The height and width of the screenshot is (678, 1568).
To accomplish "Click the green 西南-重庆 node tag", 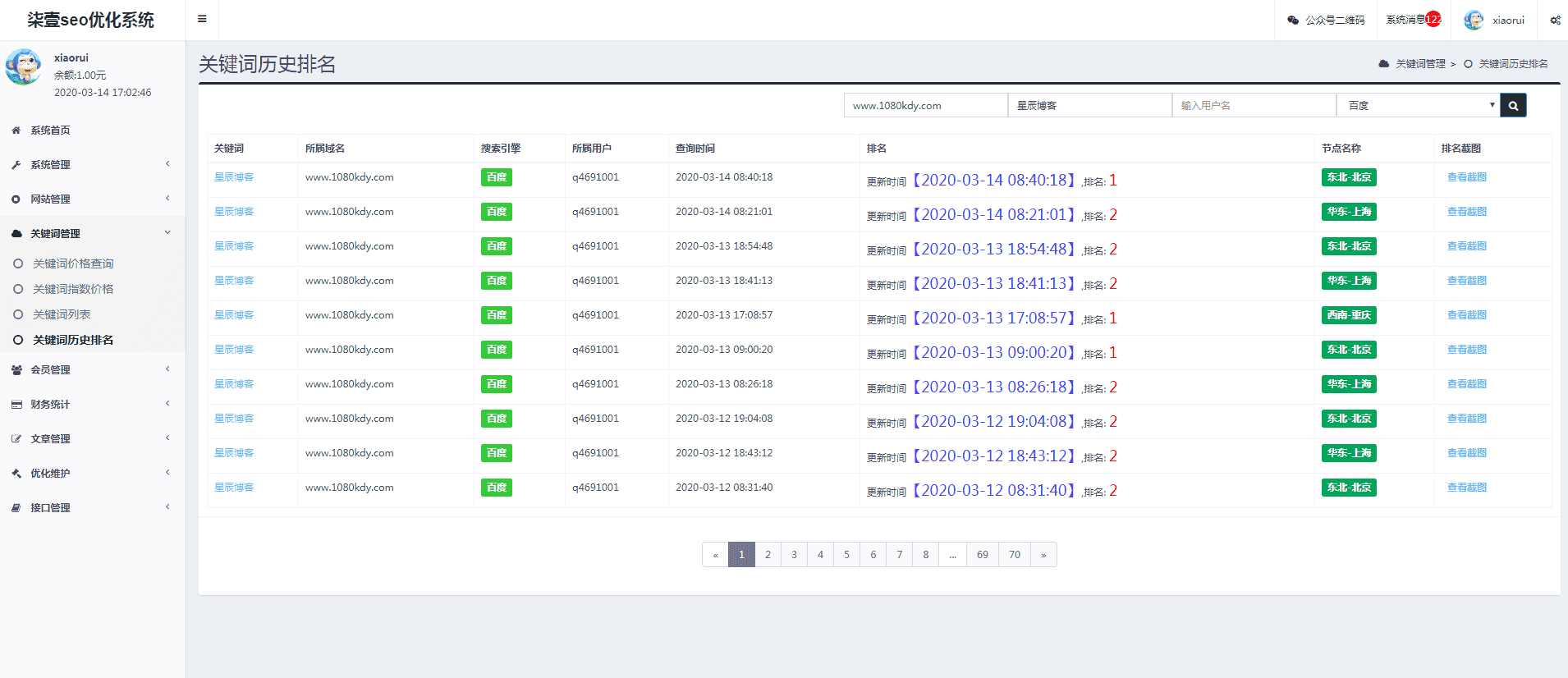I will click(1349, 315).
